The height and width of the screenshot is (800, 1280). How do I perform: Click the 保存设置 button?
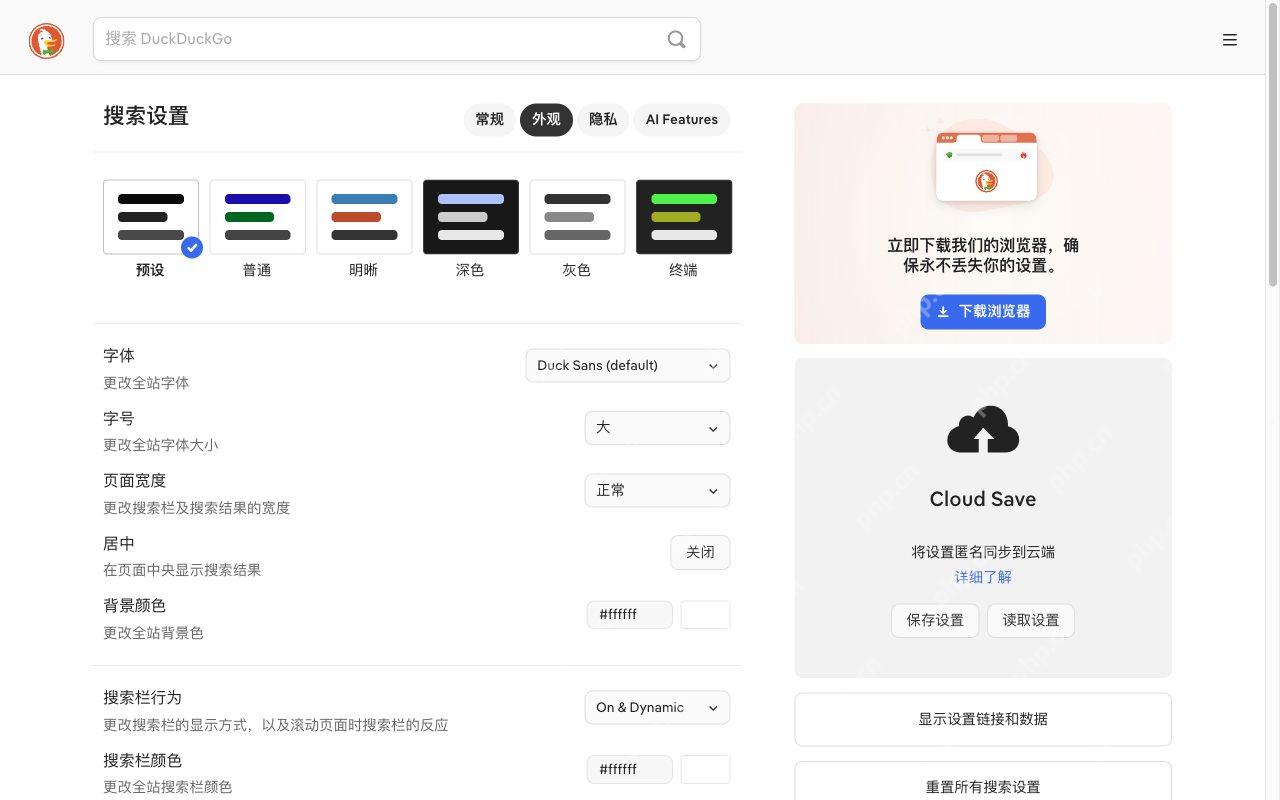(x=935, y=620)
